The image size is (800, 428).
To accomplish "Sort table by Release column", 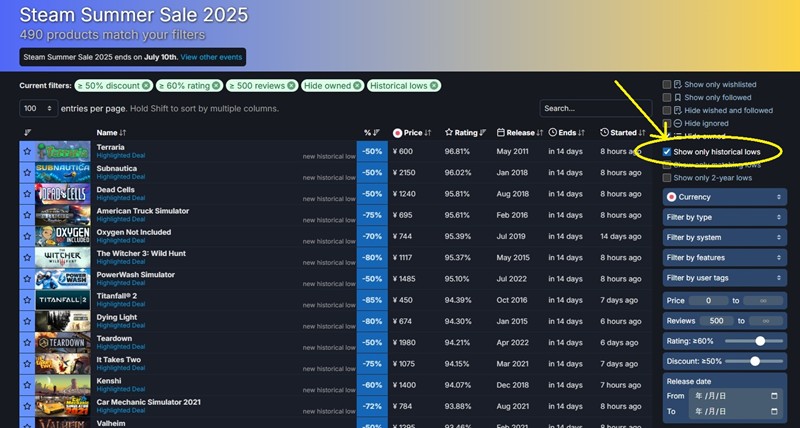I will tap(520, 133).
